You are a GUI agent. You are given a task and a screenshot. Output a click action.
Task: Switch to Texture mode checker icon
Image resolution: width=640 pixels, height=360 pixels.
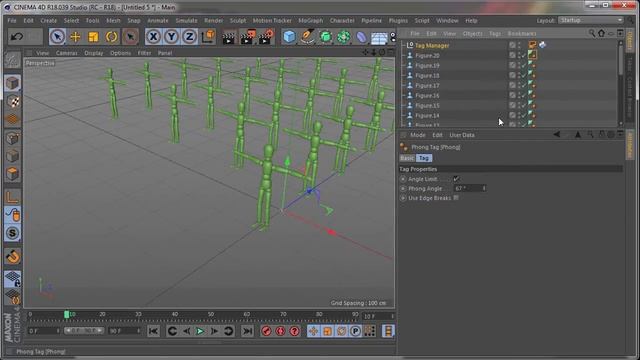click(12, 101)
